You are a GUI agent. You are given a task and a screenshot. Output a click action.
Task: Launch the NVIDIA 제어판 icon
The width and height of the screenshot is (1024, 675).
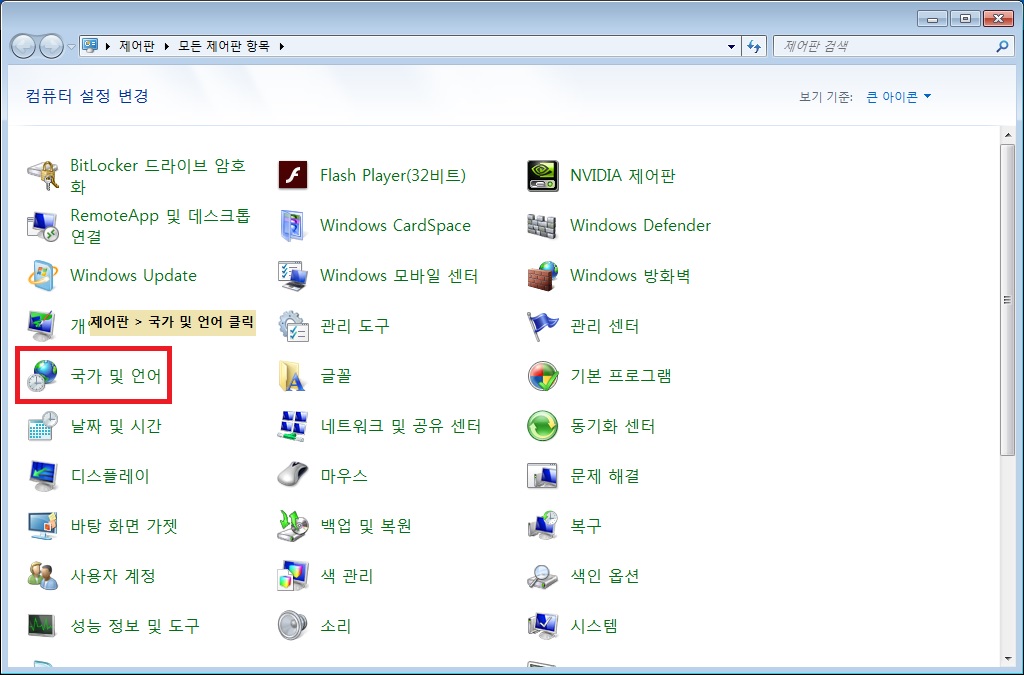pyautogui.click(x=543, y=176)
